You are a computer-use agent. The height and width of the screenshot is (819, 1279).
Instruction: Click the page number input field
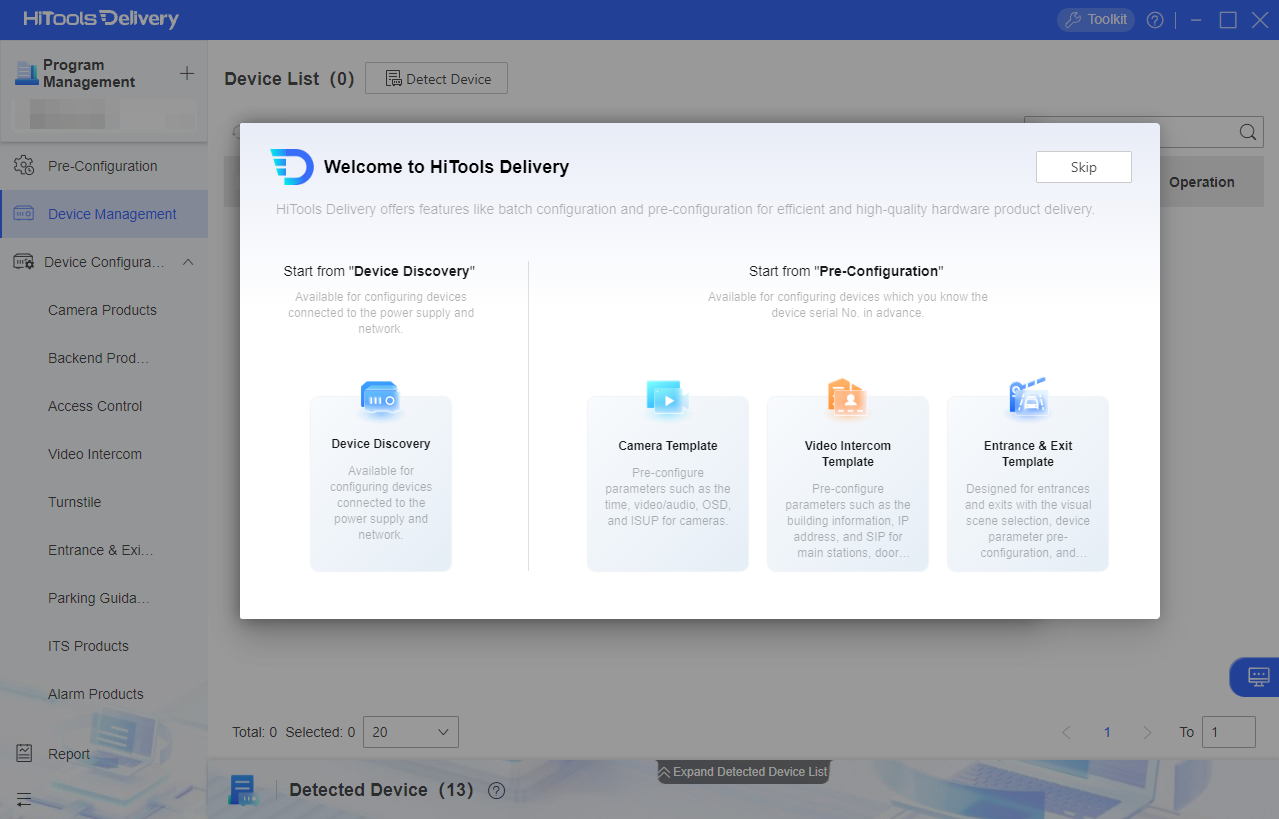tap(1228, 732)
